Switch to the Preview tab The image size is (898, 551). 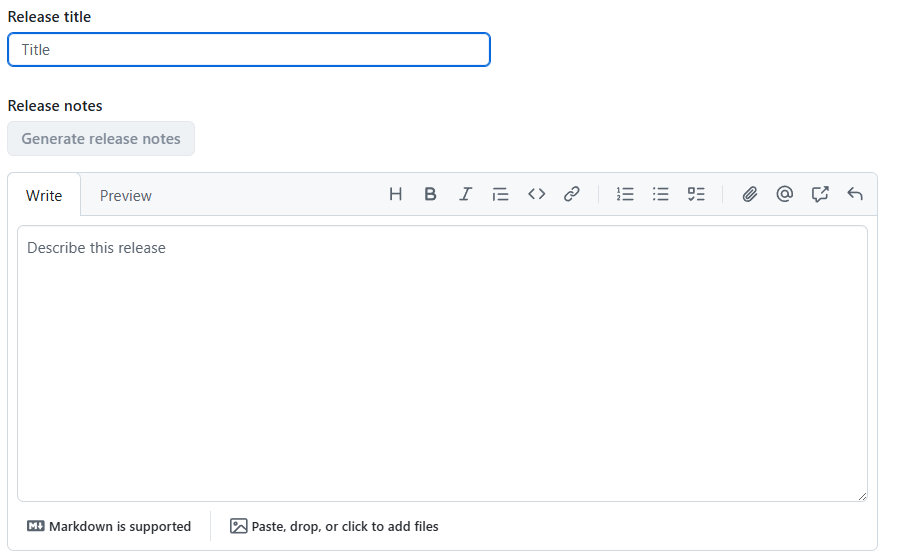pos(125,195)
